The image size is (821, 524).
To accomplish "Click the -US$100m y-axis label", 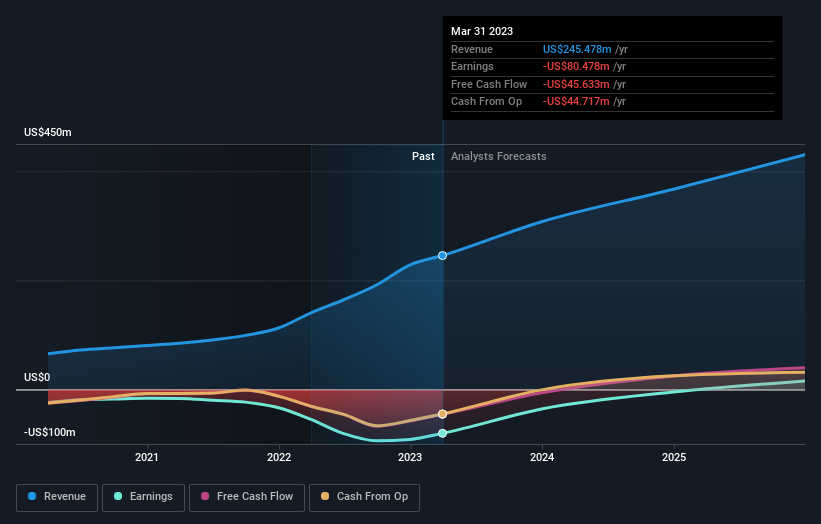I will point(50,432).
